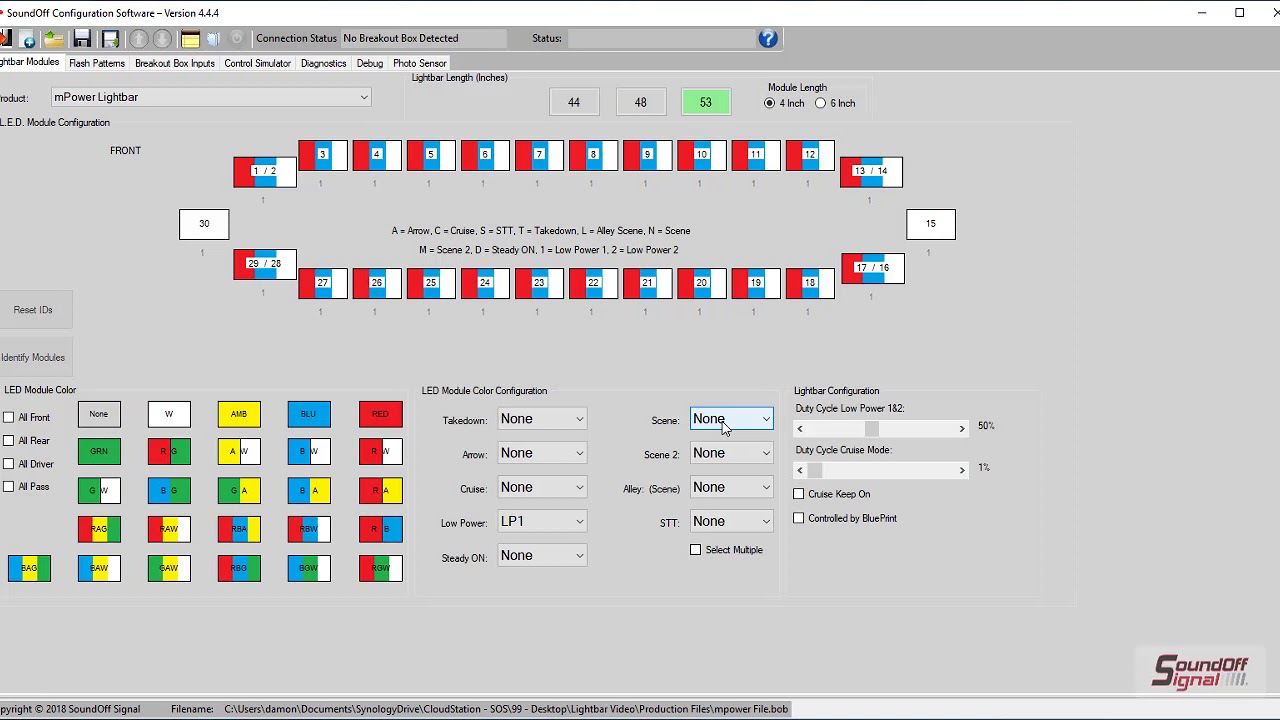Image resolution: width=1280 pixels, height=720 pixels.
Task: Check the All Front checkbox
Action: tap(9, 417)
